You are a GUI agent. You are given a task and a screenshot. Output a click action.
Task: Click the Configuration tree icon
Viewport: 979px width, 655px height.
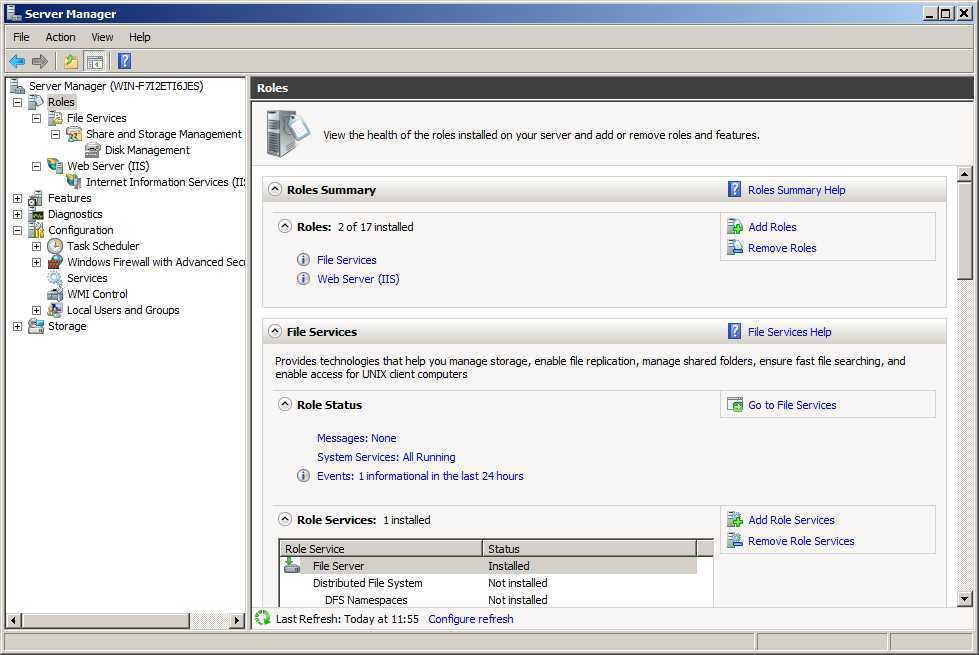pos(36,230)
